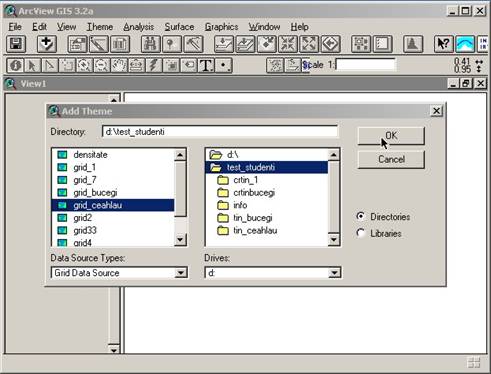This screenshot has height=374, width=491.
Task: Click the context Help arrow-question icon
Action: click(x=443, y=44)
